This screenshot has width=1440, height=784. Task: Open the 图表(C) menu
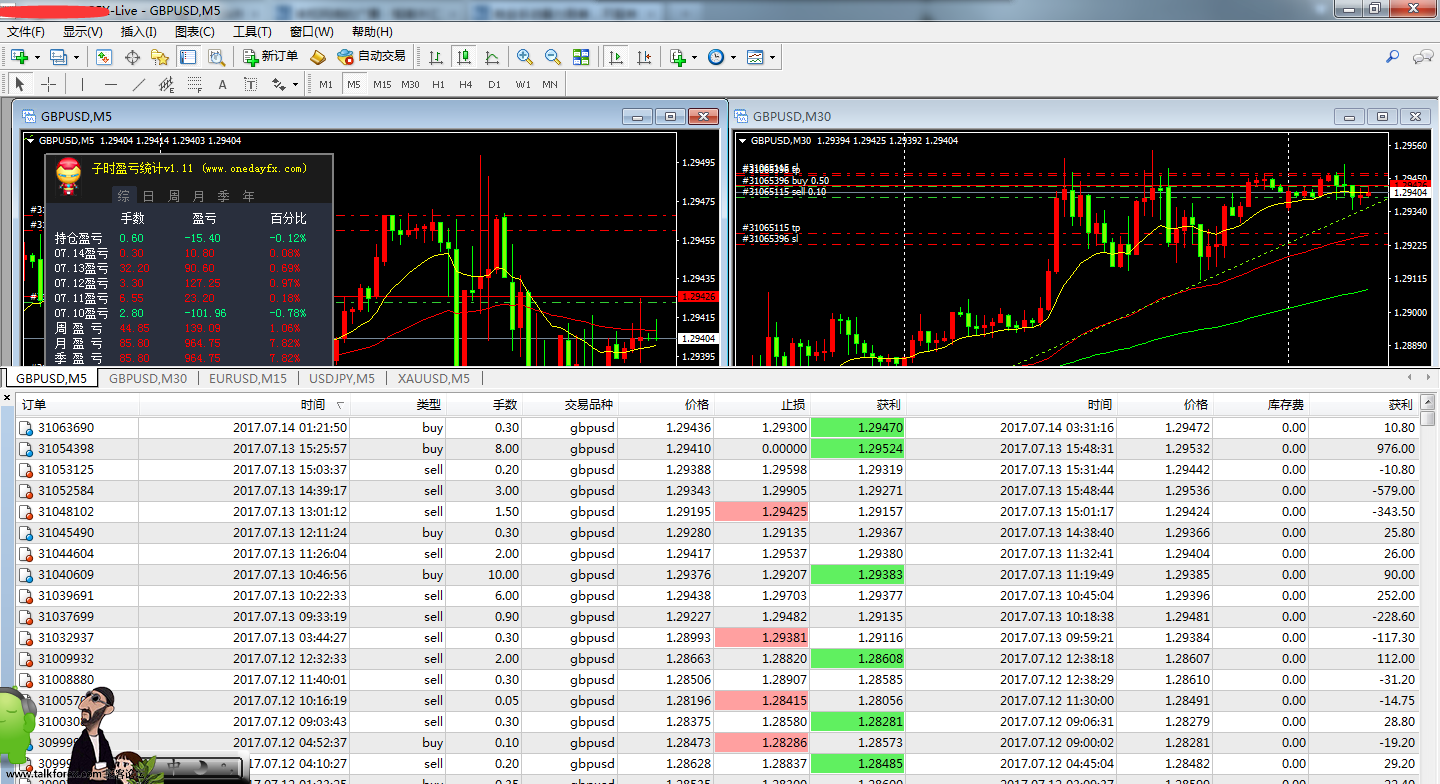(x=195, y=32)
